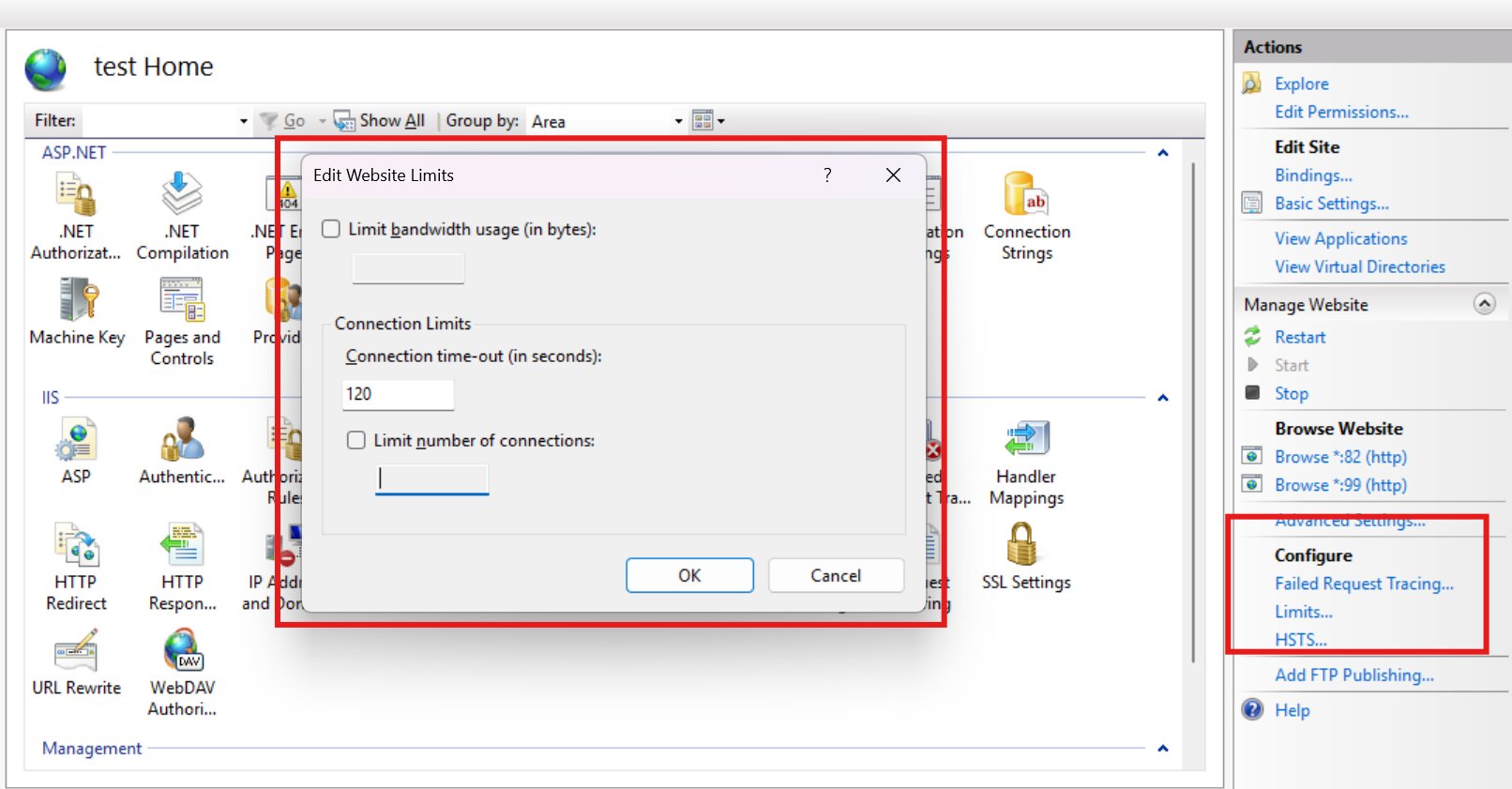
Task: Click Add FTP Publishing link
Action: [1353, 675]
